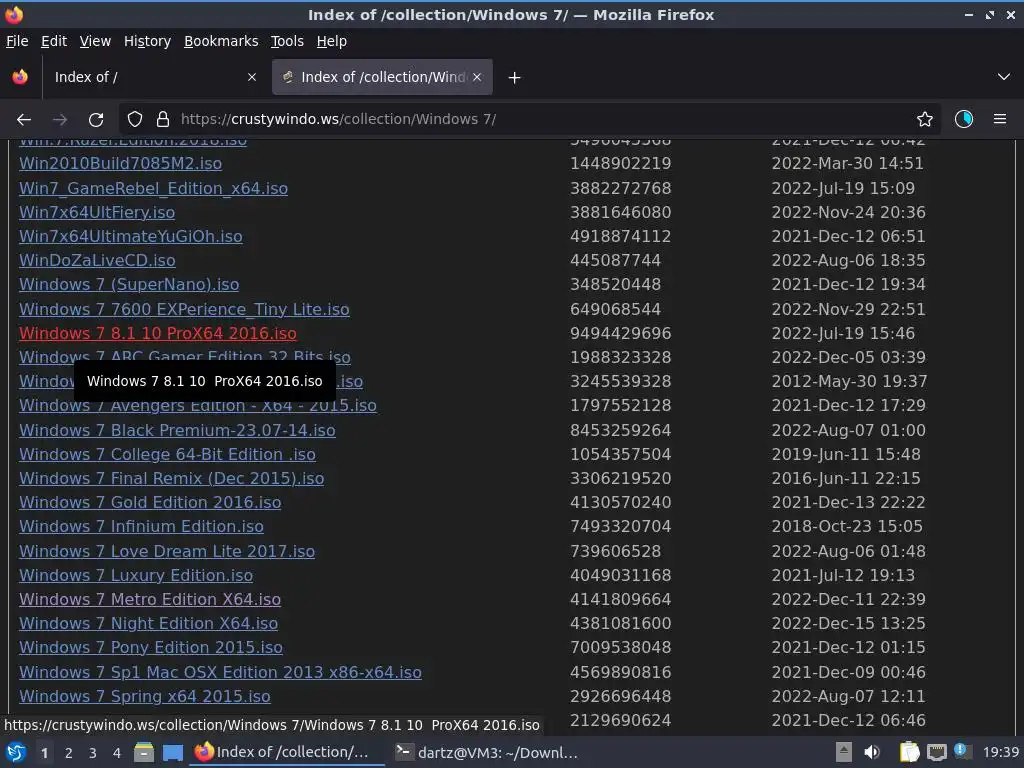1024x768 pixels.
Task: Open Win2010Build7085M2.iso link
Action: (x=120, y=163)
